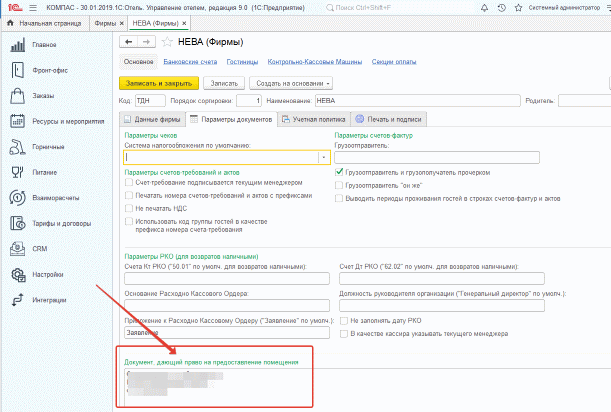The width and height of the screenshot is (611, 412).
Task: Toggle Не печатать НДС checkbox
Action: coord(129,208)
